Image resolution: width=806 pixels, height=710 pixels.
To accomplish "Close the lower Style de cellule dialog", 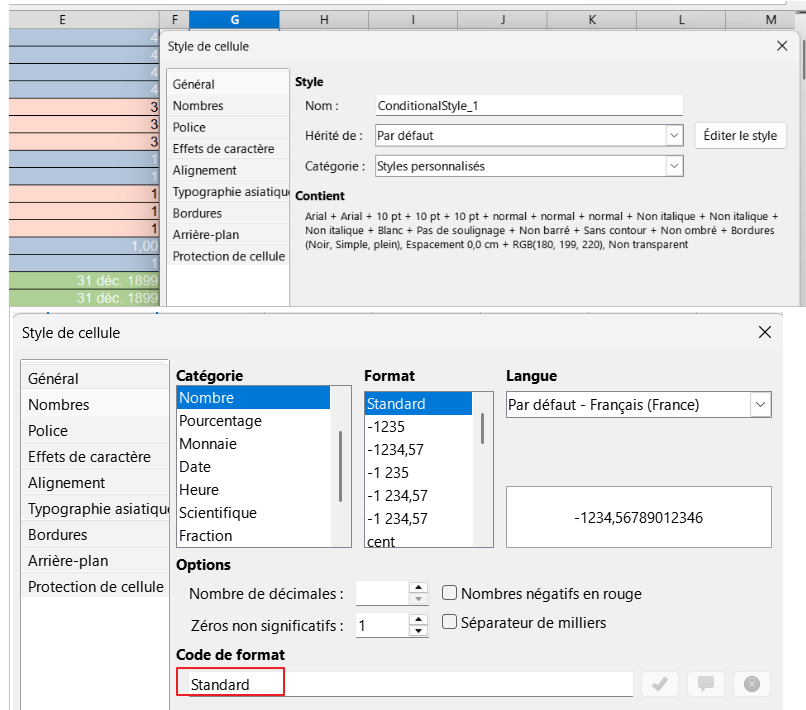I will [765, 332].
